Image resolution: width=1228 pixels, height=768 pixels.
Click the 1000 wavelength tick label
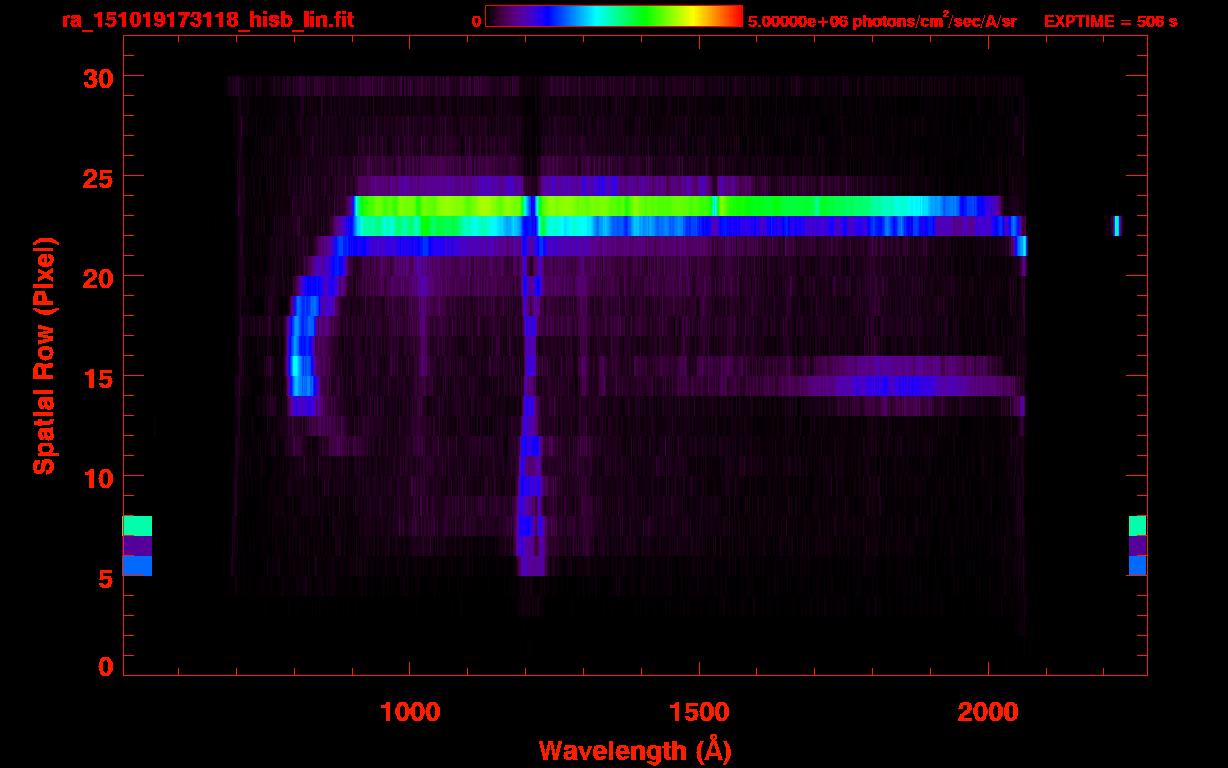[x=410, y=712]
